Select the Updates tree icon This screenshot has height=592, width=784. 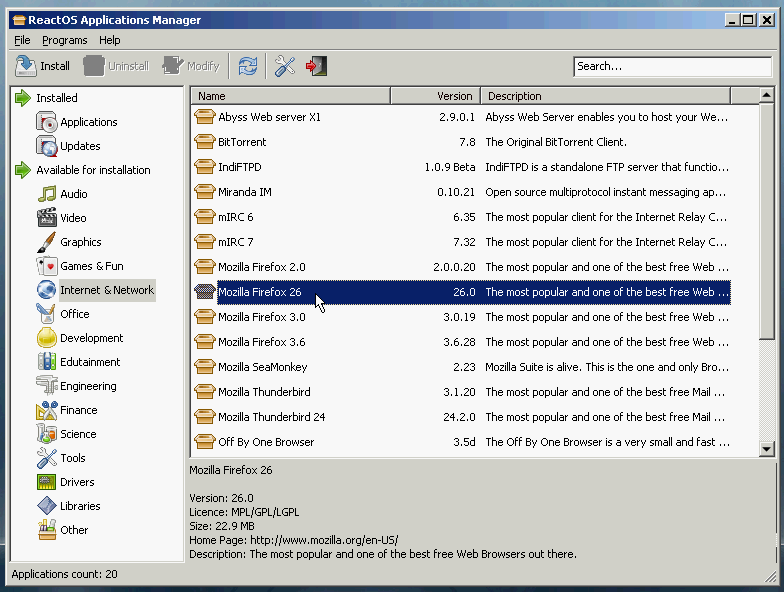[46, 146]
